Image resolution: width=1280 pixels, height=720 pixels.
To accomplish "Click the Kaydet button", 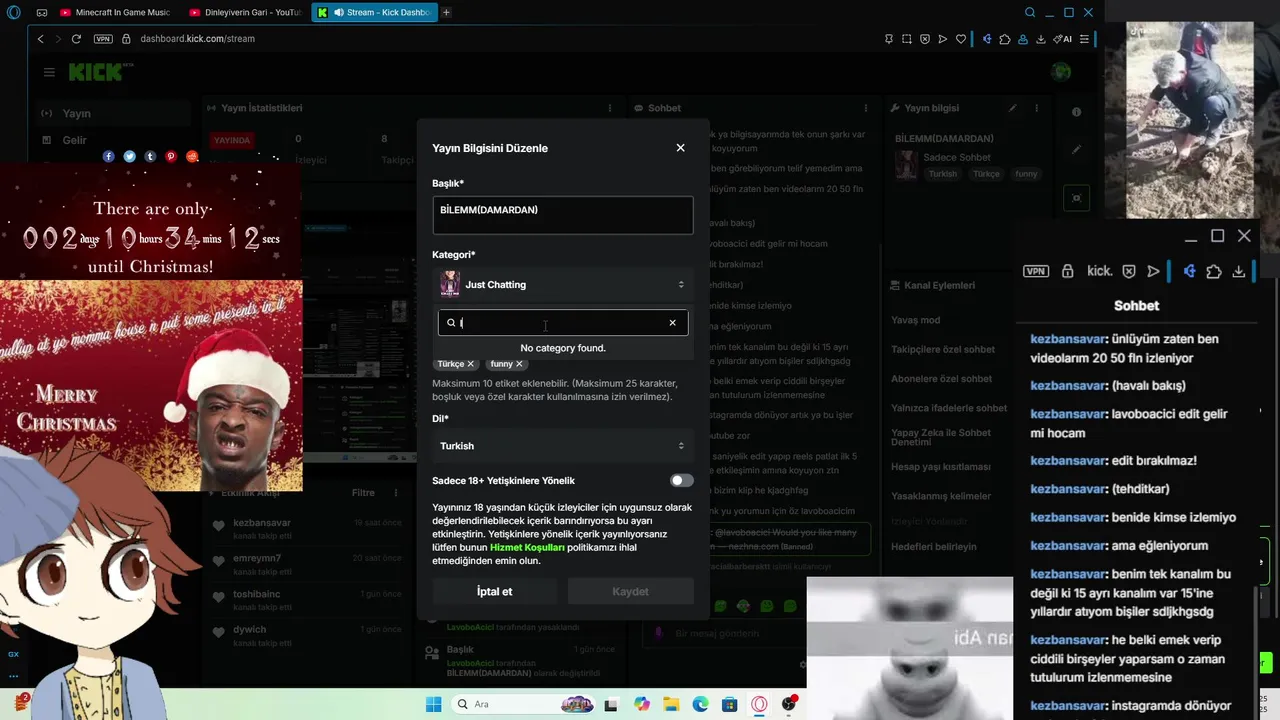I will coord(630,592).
